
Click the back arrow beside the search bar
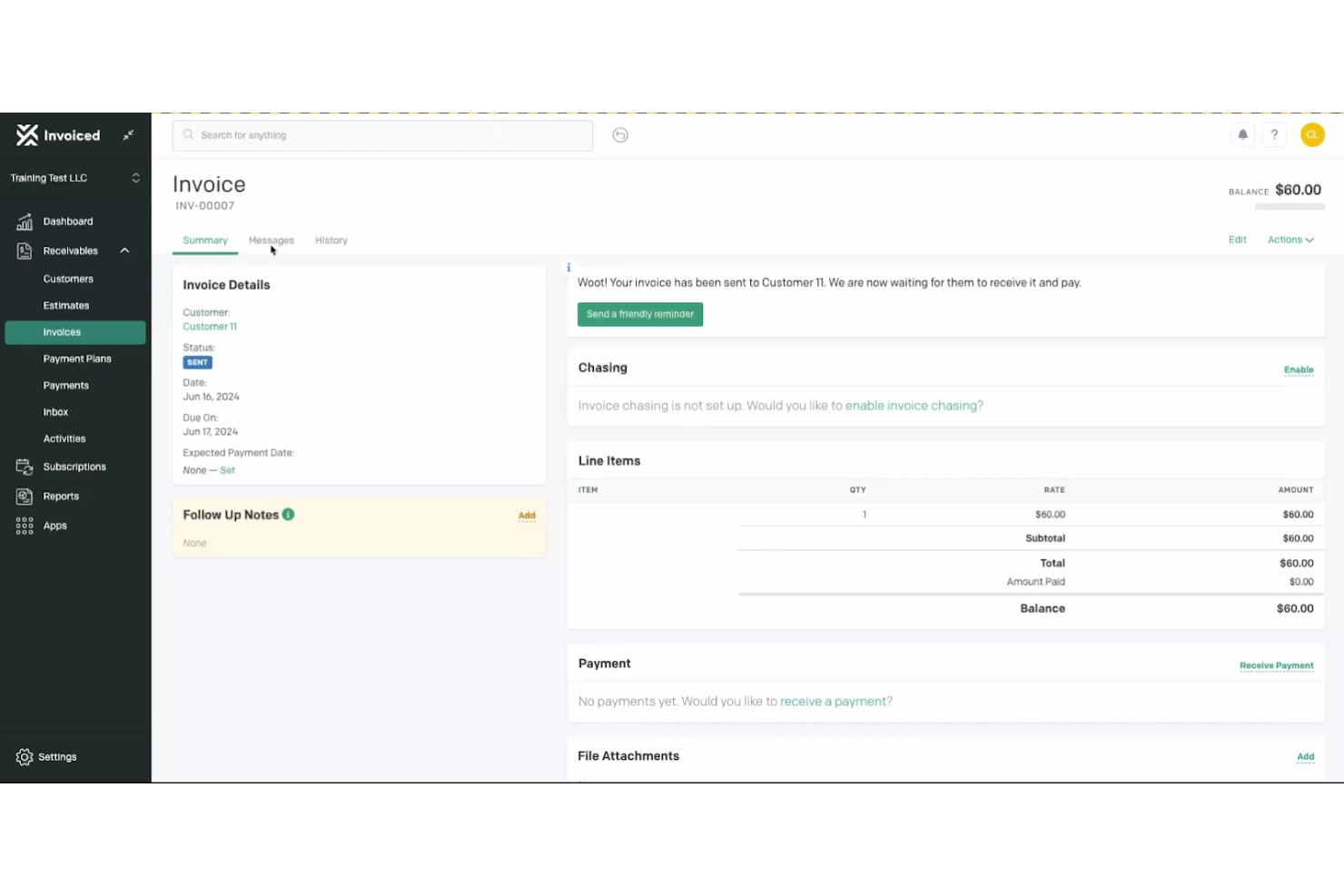620,134
